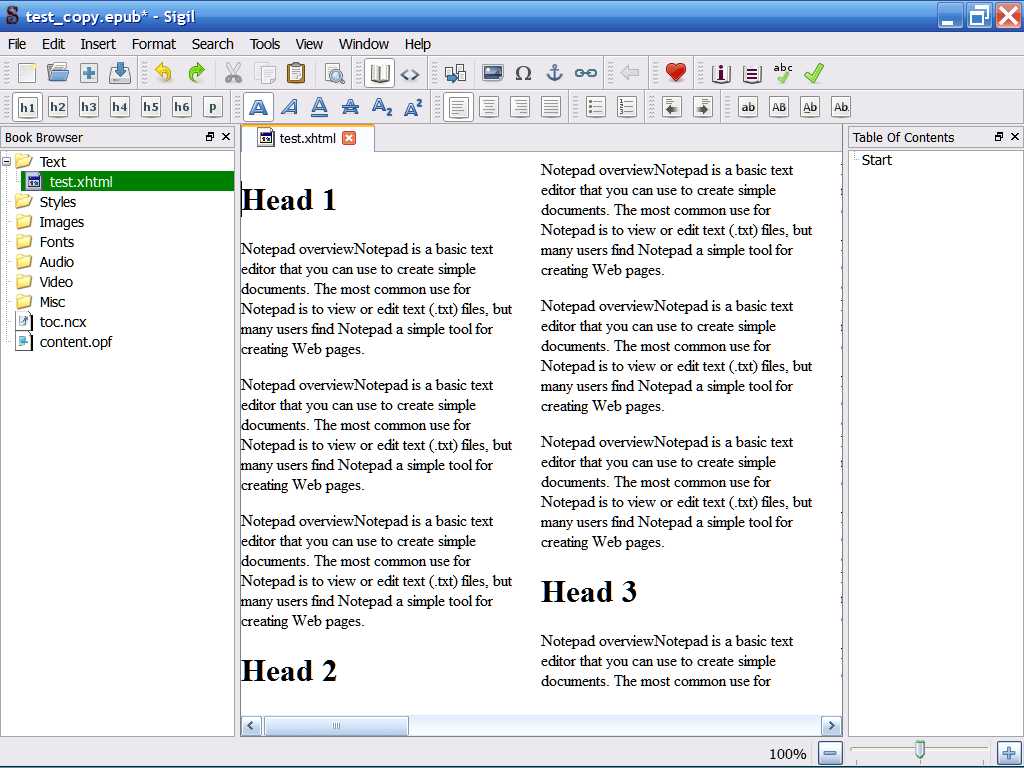Apply Heading 1 style button
Viewport: 1024px width, 768px height.
(27, 107)
